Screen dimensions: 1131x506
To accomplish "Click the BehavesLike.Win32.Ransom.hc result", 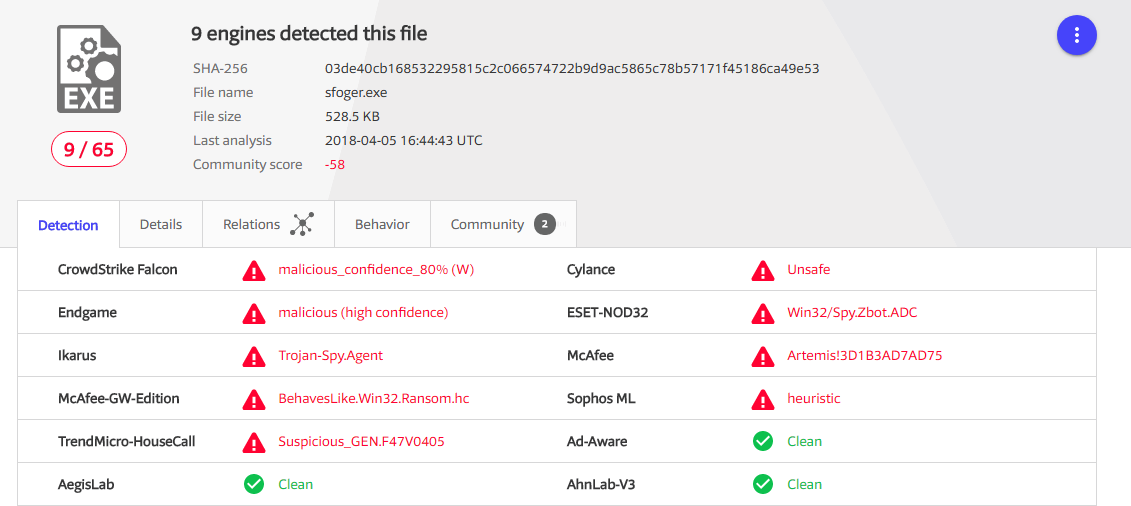I will [374, 398].
